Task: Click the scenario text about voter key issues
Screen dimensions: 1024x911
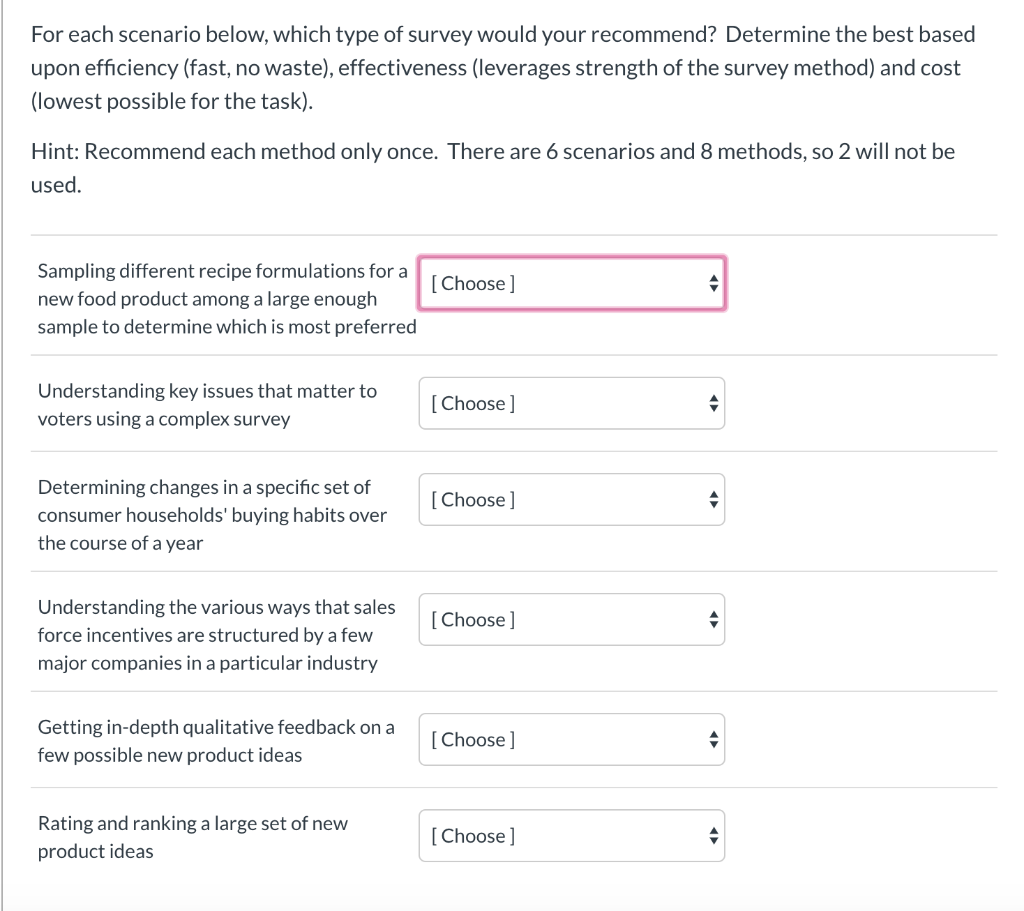Action: 207,404
